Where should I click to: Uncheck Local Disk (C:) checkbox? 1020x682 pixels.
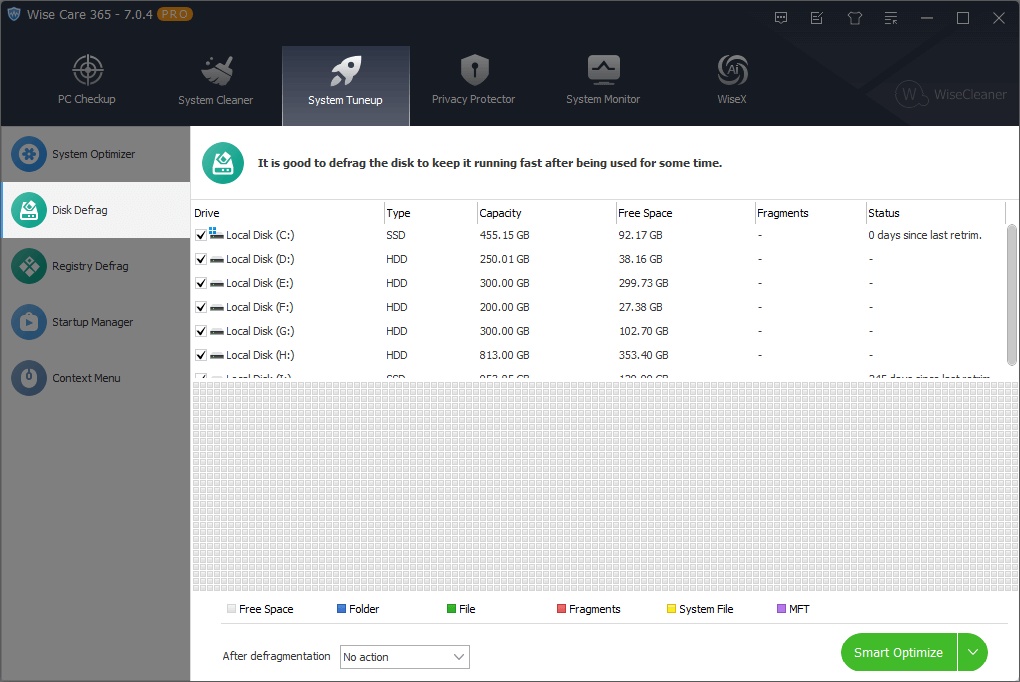pos(201,236)
